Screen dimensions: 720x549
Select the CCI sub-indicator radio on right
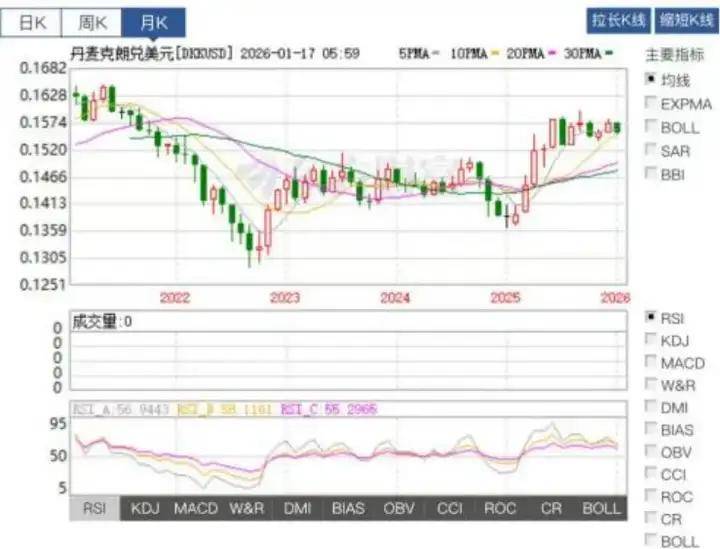pos(650,473)
